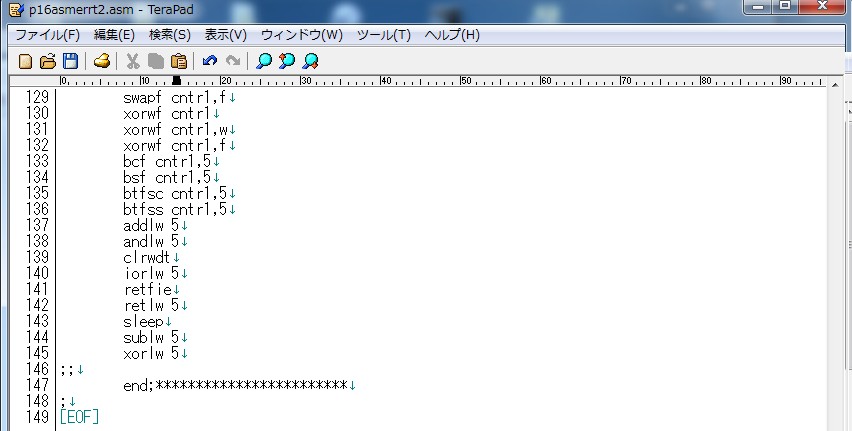Open a file with the folder icon
This screenshot has height=431, width=852.
pyautogui.click(x=48, y=61)
